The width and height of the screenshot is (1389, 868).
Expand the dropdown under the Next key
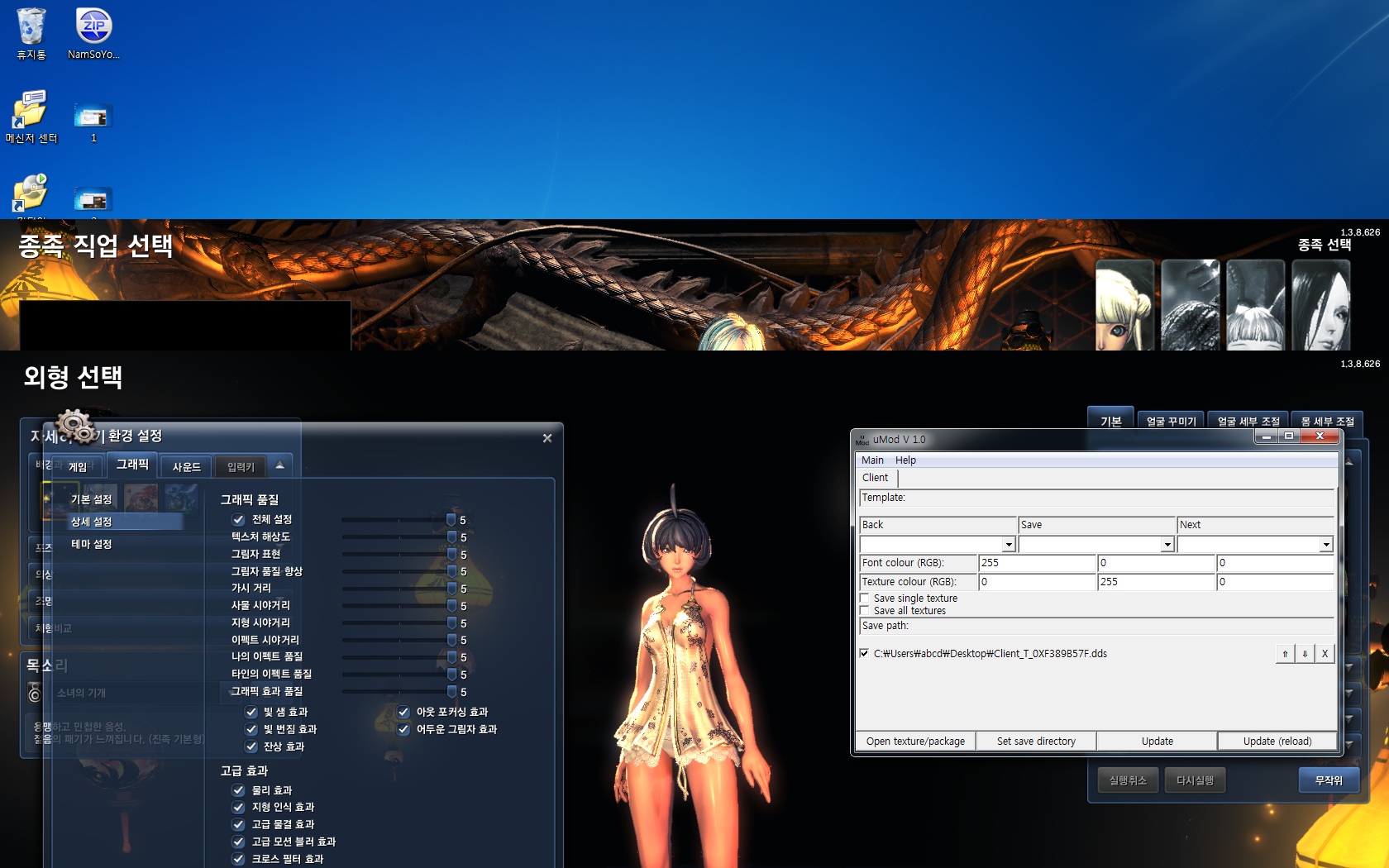point(1325,545)
